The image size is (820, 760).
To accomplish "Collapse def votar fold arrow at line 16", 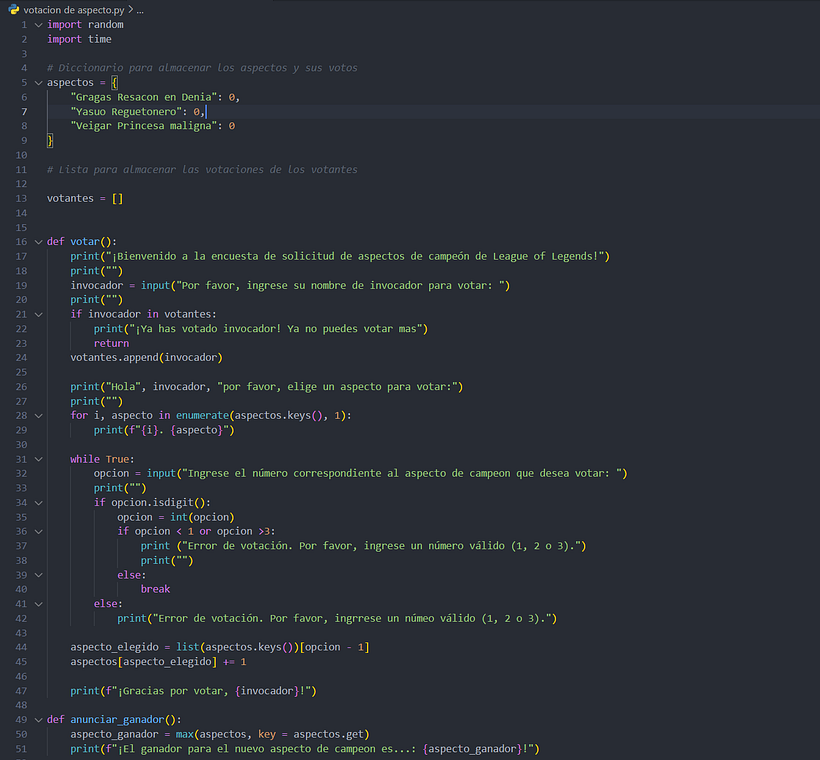I will pyautogui.click(x=38, y=242).
